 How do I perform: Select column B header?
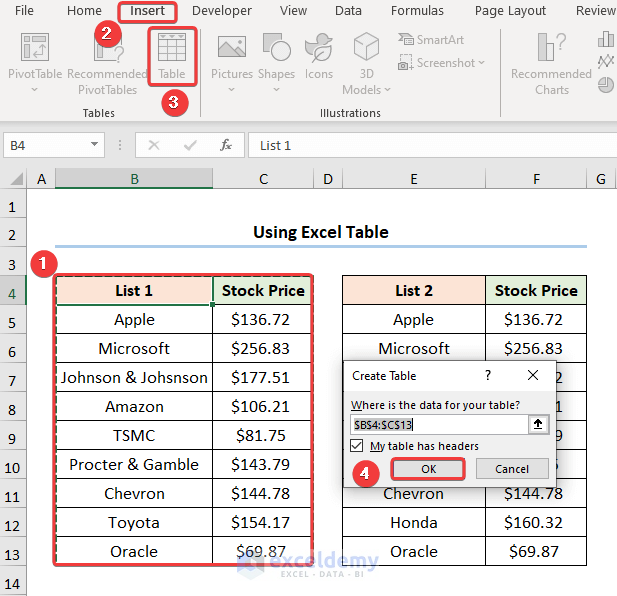click(134, 179)
